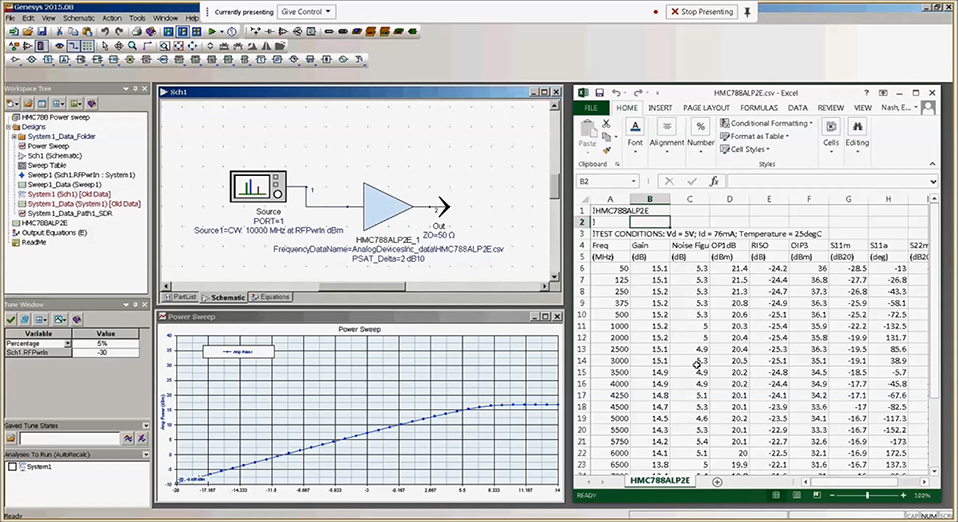Toggle pin on Workspace Tree panel
Viewport: 958px width, 522px height.
click(x=136, y=89)
